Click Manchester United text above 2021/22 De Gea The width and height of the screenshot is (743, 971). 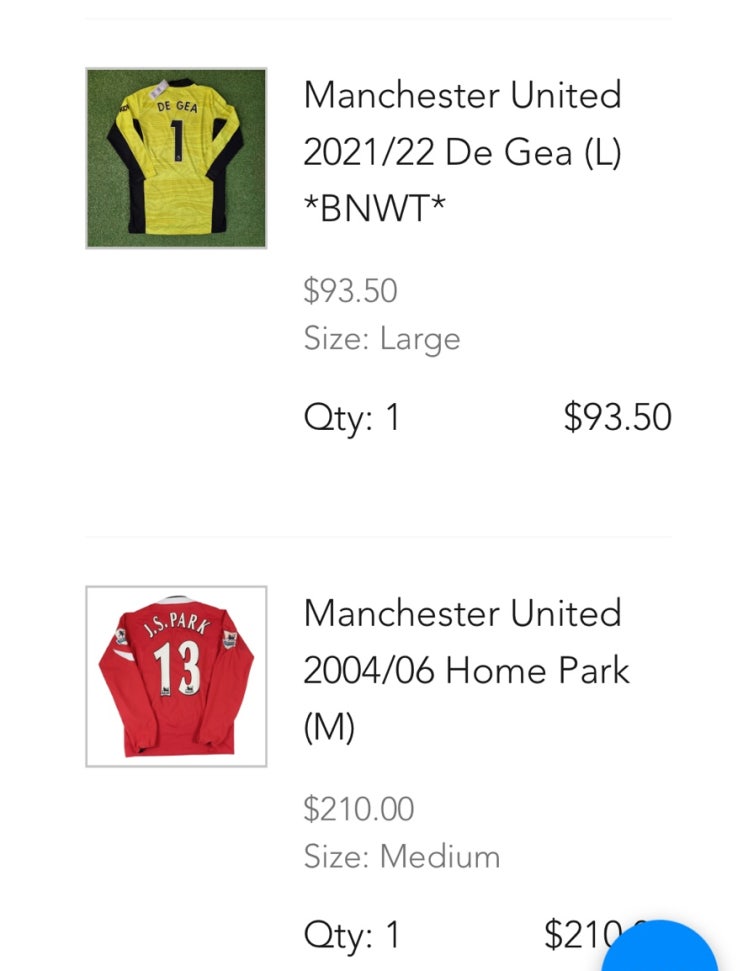[462, 95]
